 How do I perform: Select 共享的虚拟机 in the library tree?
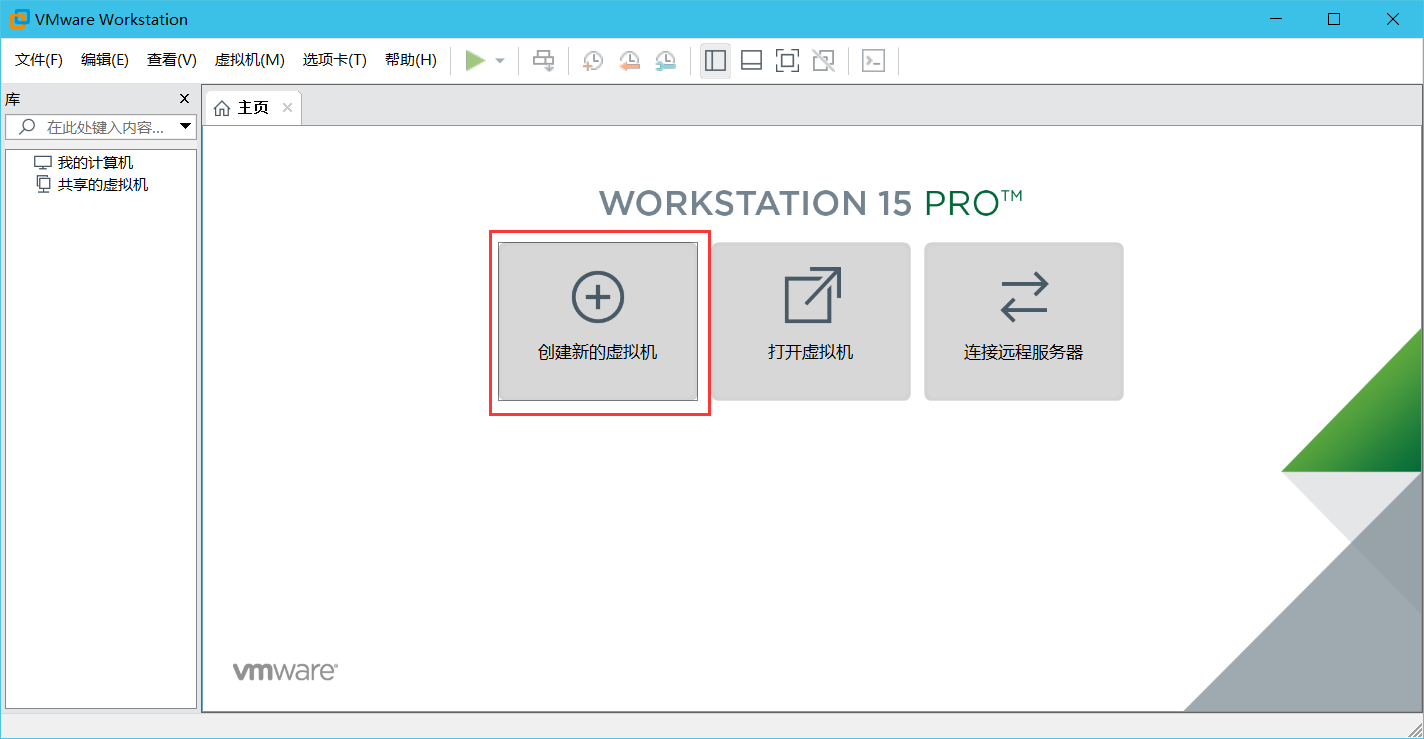103,185
